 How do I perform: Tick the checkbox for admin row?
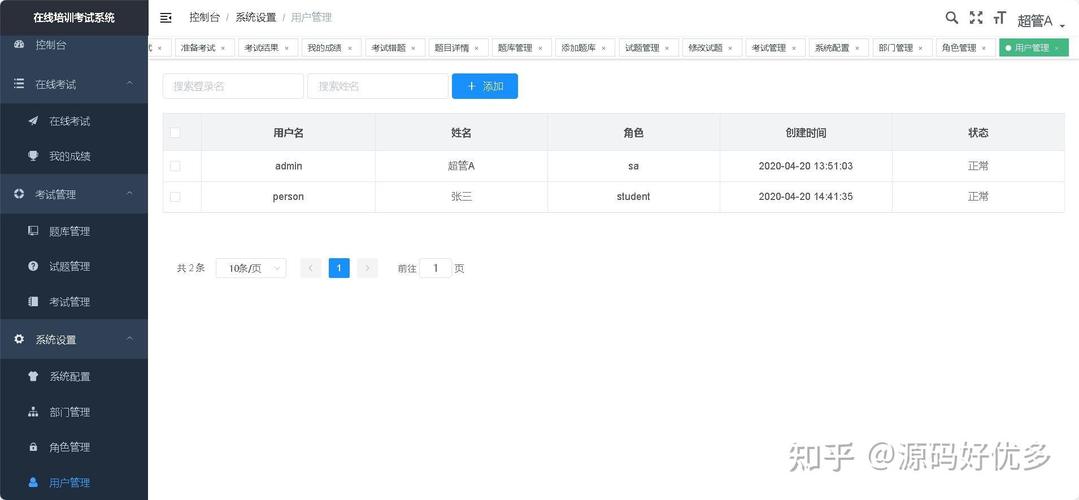click(x=175, y=166)
